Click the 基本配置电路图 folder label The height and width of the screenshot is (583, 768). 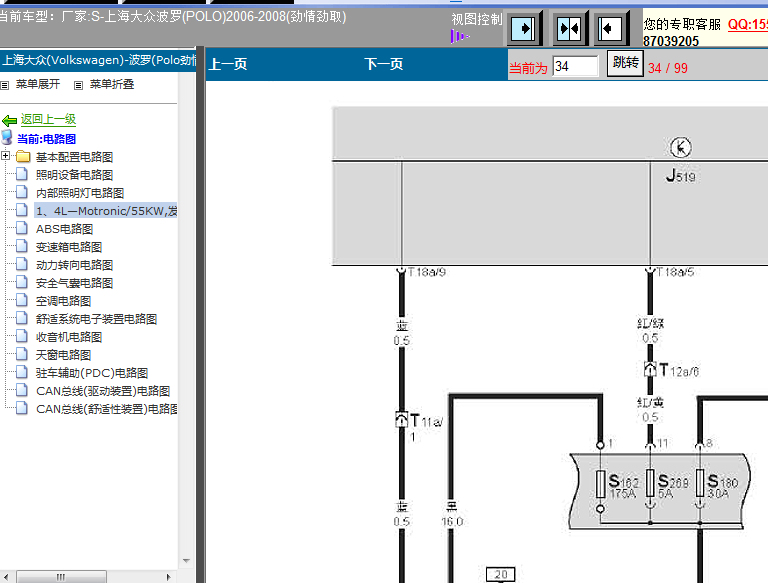click(x=74, y=157)
